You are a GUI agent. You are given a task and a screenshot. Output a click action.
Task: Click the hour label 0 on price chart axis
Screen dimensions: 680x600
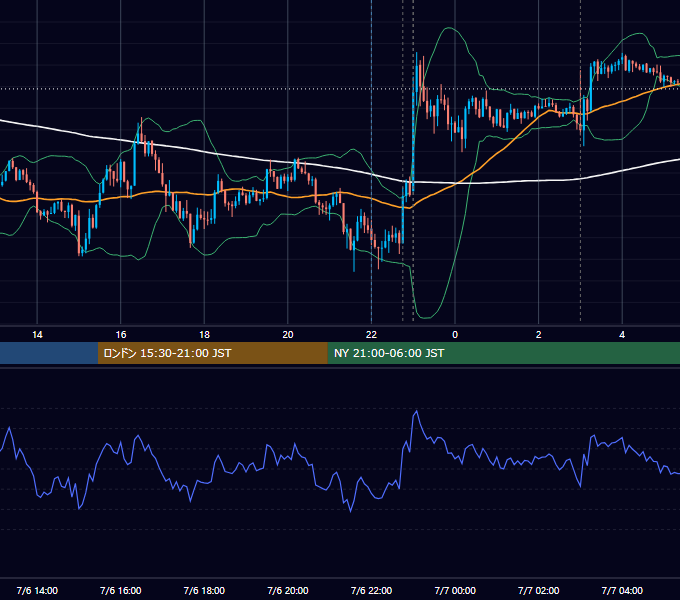coord(455,335)
